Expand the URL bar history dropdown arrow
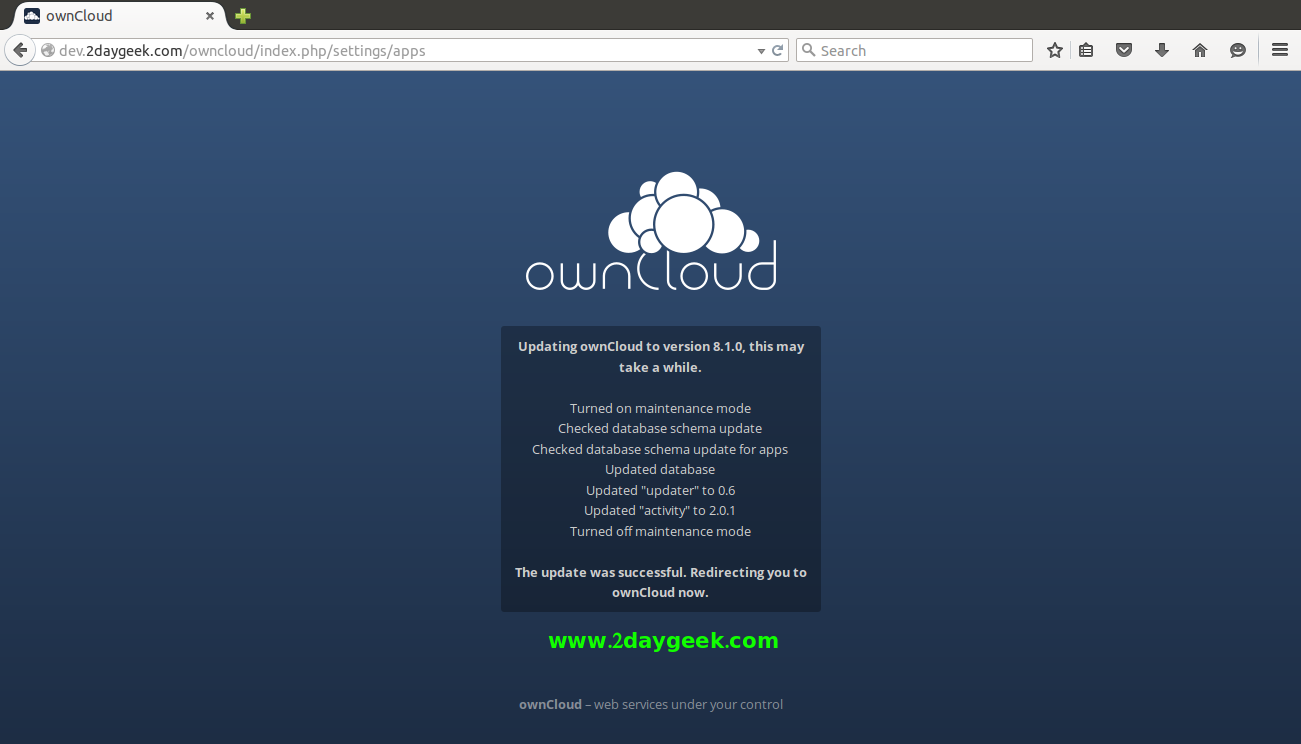This screenshot has height=744, width=1301. [x=761, y=50]
